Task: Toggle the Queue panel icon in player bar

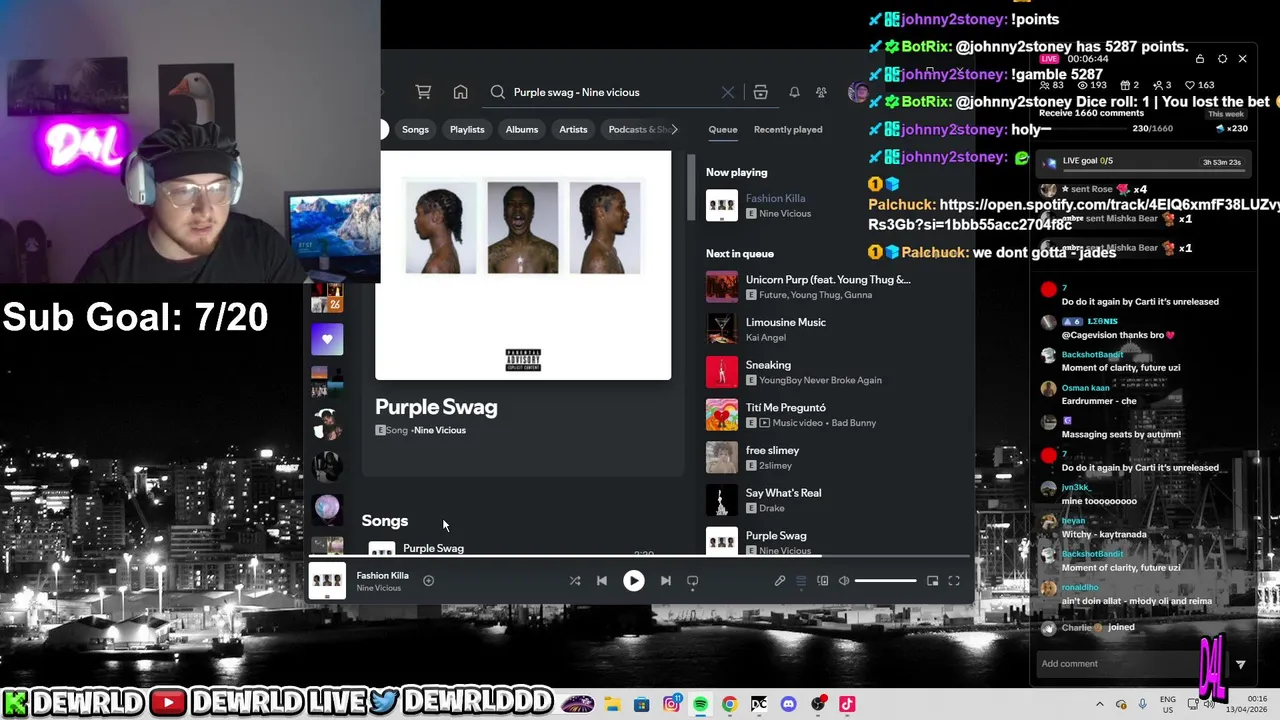Action: (801, 580)
